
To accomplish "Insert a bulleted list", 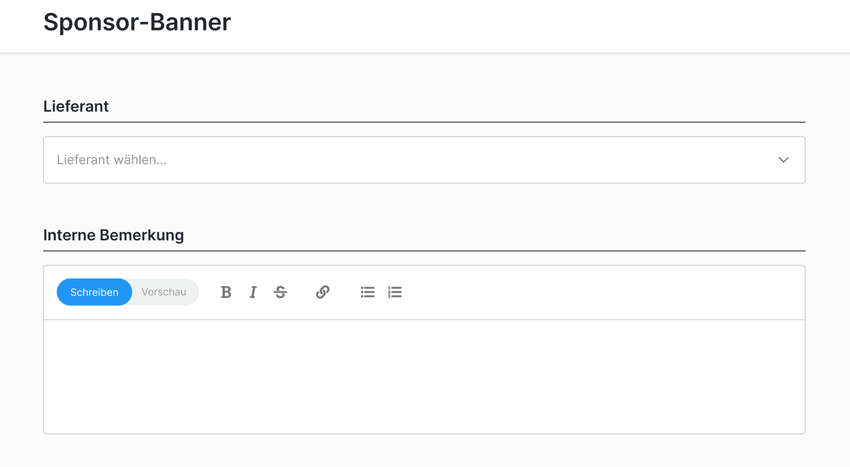I will (x=367, y=292).
